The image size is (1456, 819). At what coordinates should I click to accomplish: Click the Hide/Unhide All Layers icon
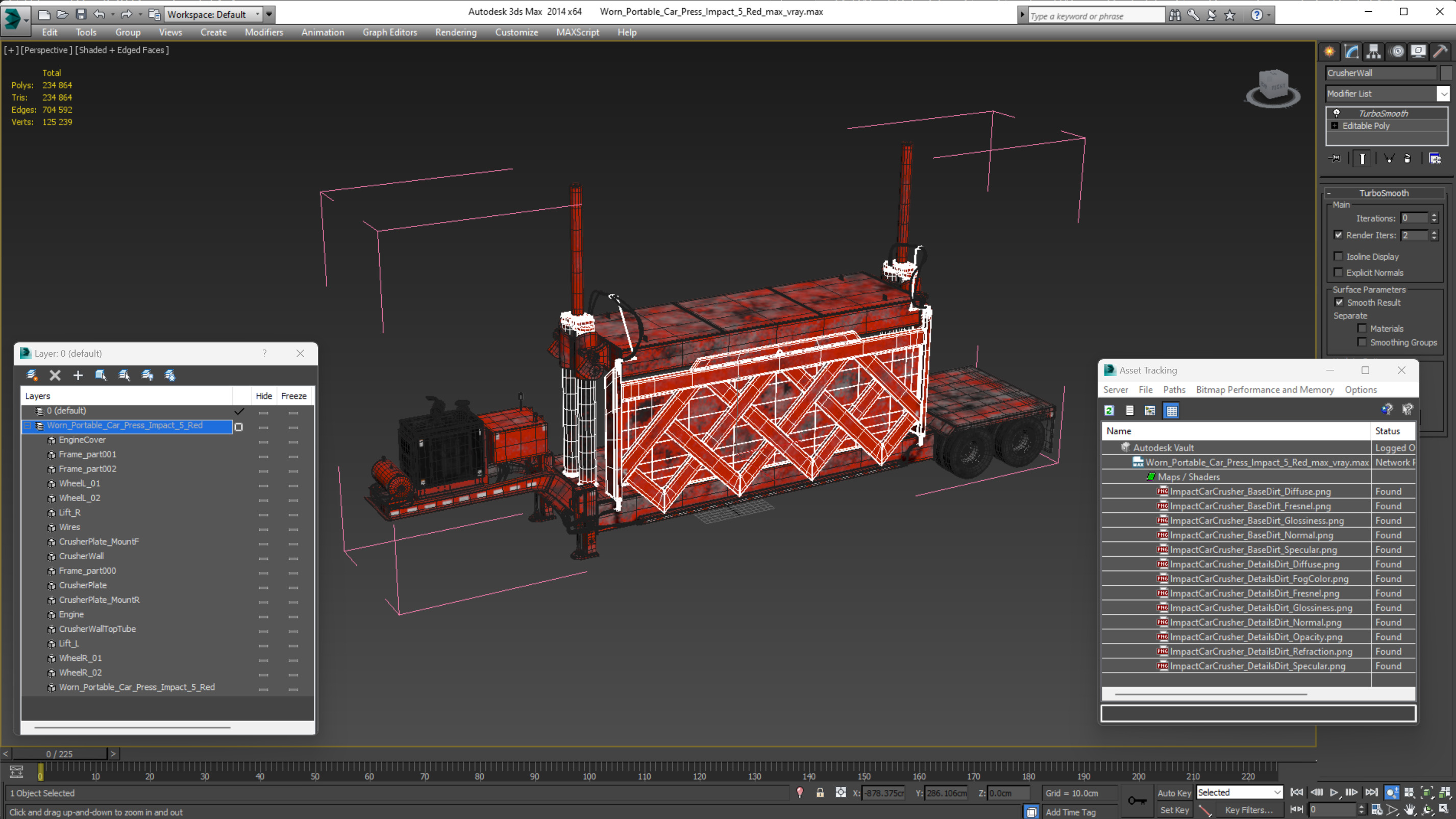click(x=147, y=375)
